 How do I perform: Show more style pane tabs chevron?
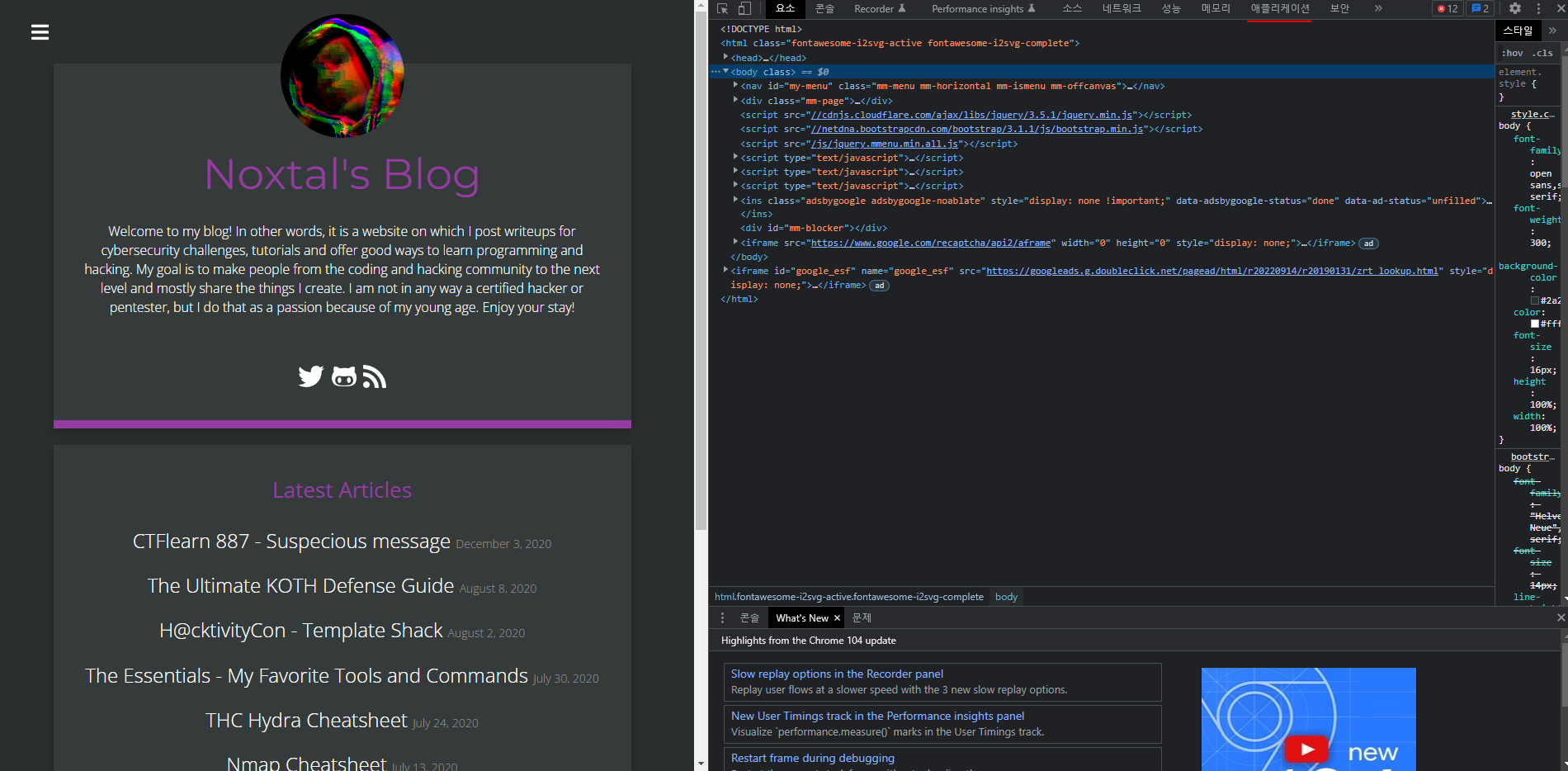point(1552,31)
